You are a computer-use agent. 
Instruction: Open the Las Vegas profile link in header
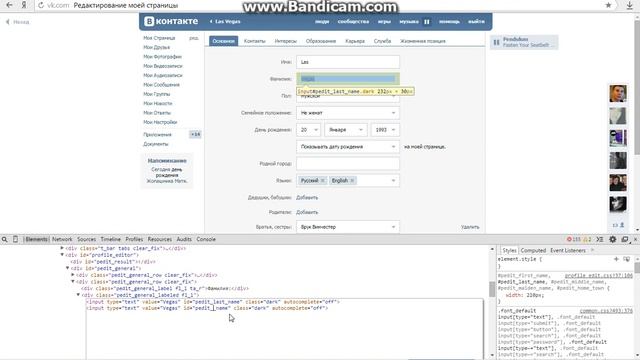coord(225,22)
